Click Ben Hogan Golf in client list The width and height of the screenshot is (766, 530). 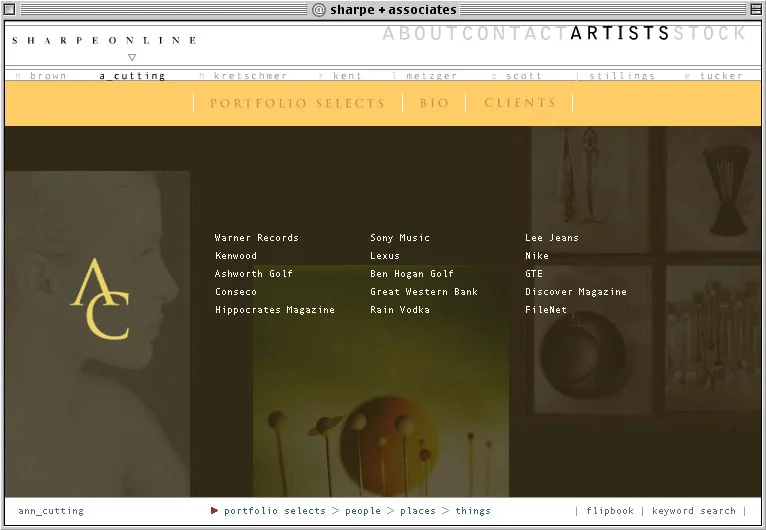click(412, 274)
